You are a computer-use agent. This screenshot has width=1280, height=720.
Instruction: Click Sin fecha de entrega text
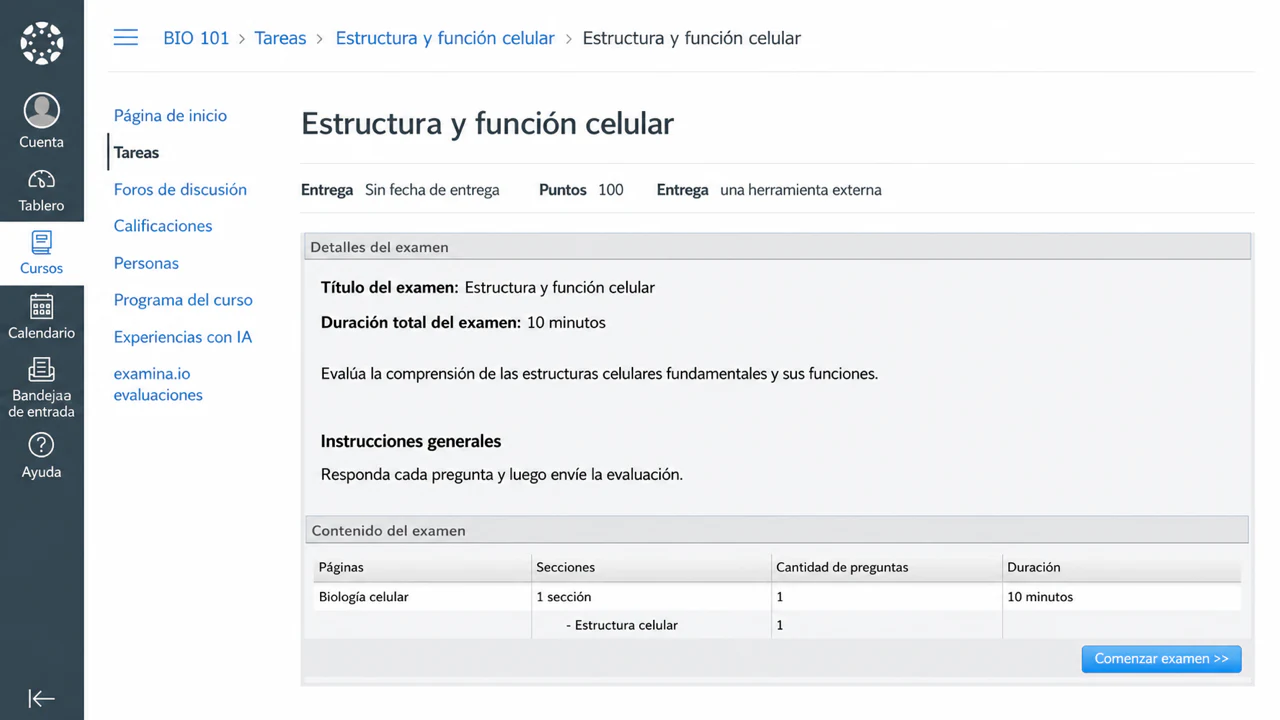432,190
